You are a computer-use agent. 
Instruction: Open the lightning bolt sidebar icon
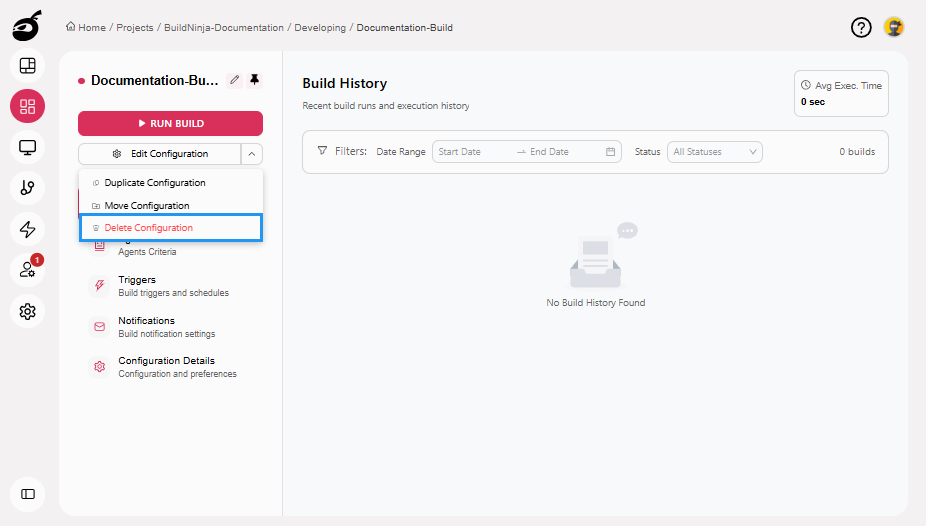(x=28, y=229)
